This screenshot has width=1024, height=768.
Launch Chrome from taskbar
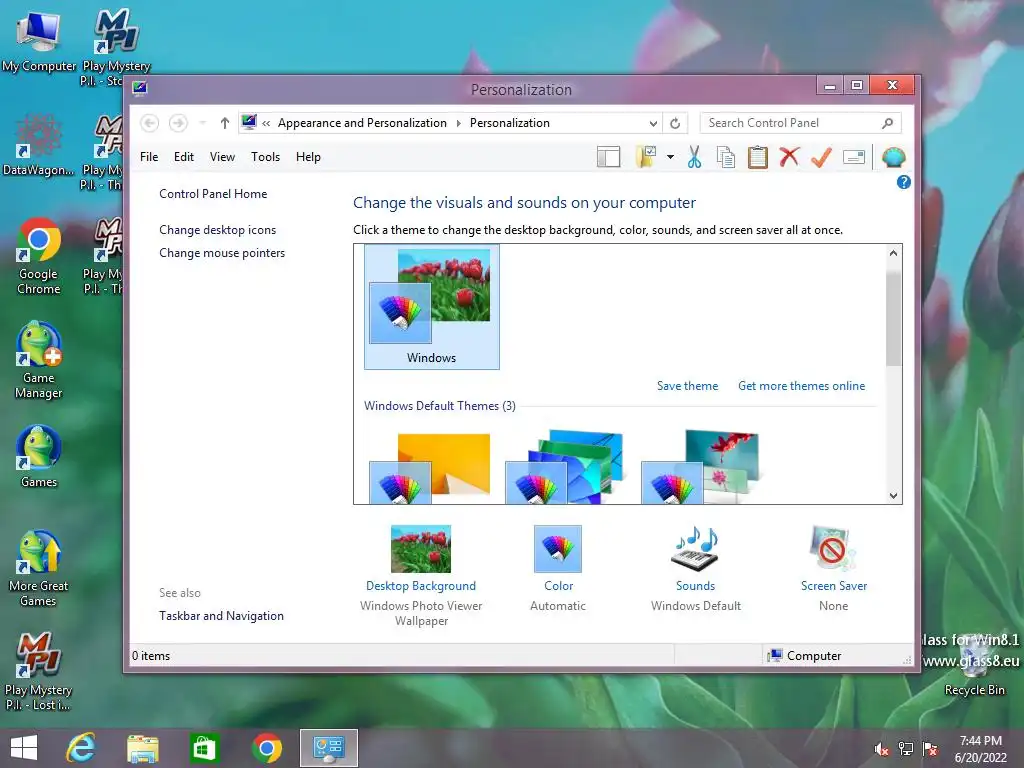tap(266, 748)
